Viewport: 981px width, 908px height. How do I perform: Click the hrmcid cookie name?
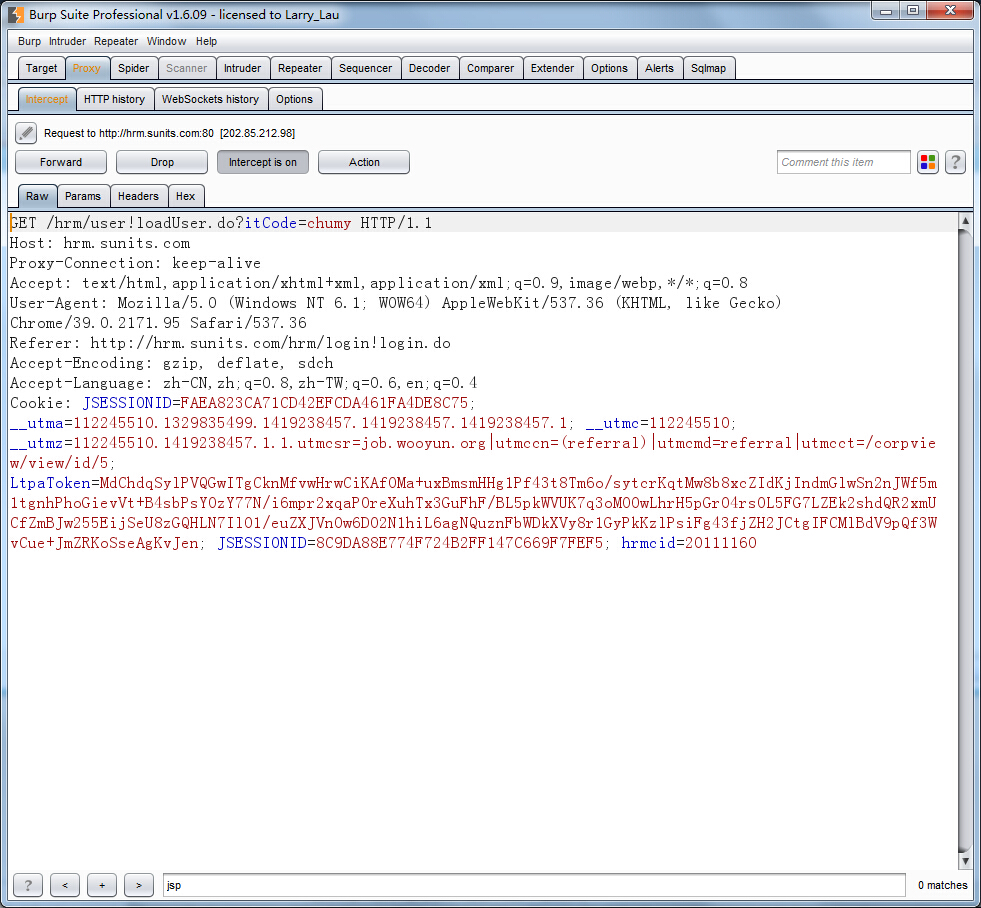(x=648, y=543)
